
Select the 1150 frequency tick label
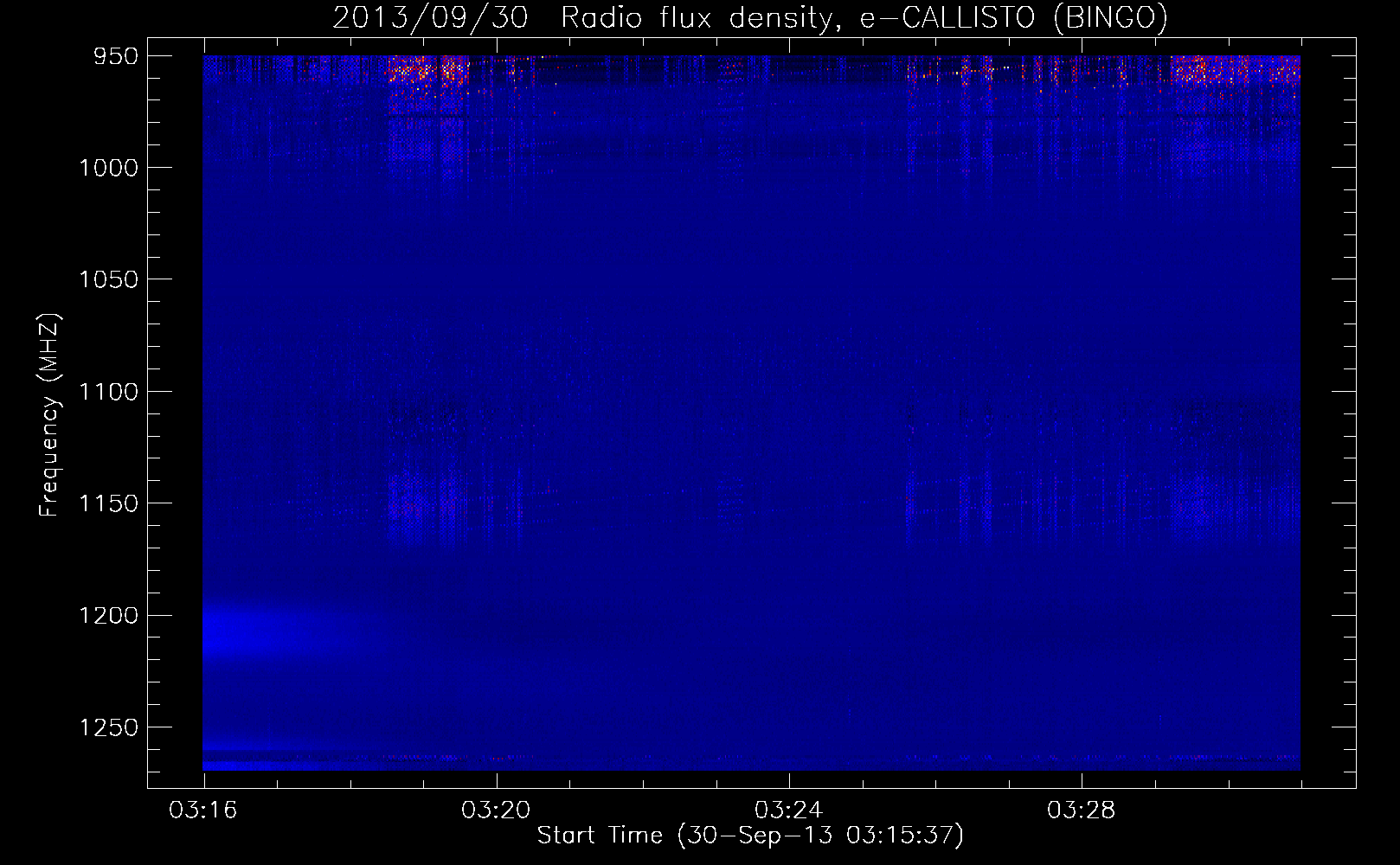point(108,503)
